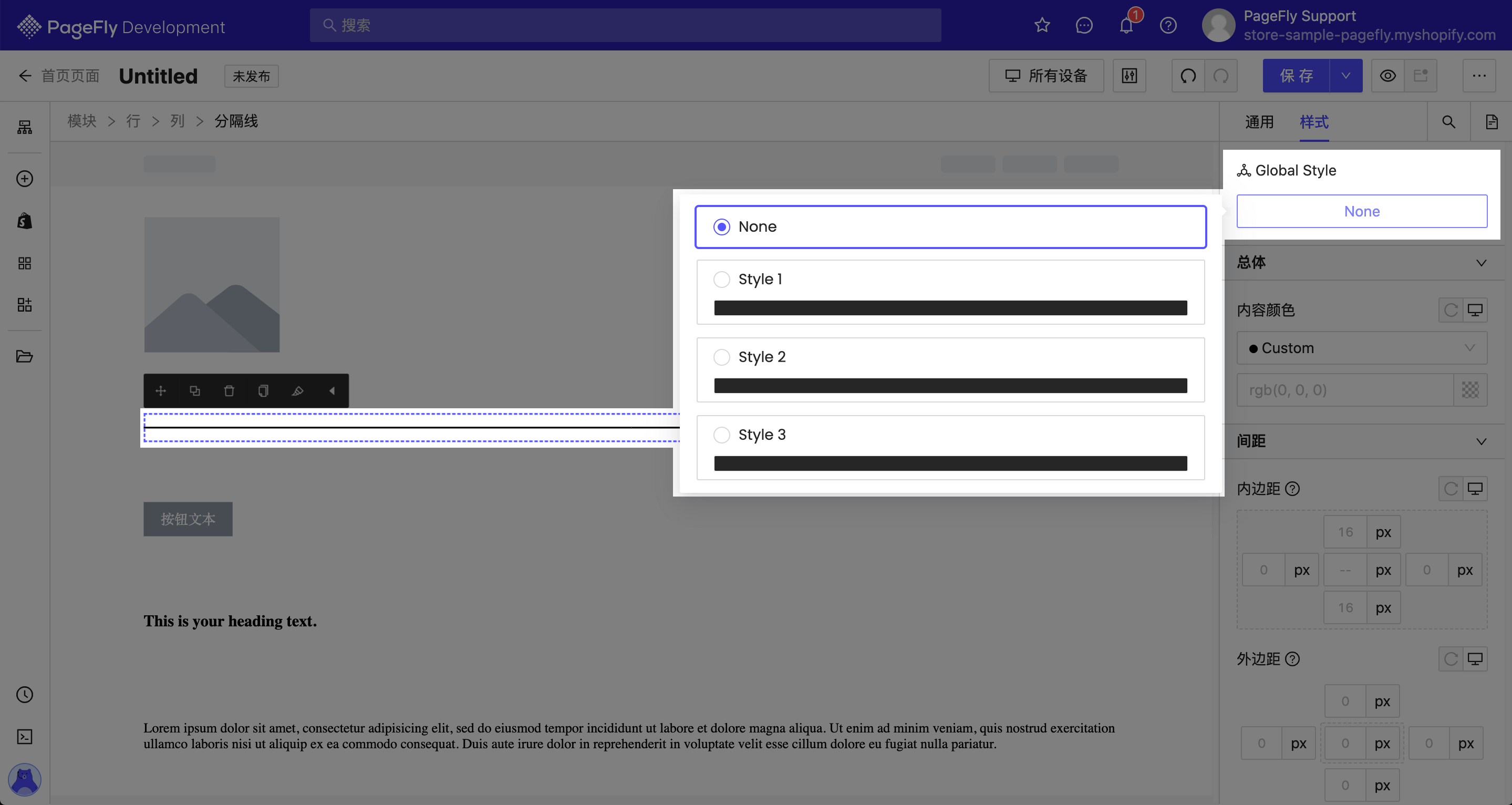Open the page outline tree icon
1512x805 pixels.
[25, 127]
